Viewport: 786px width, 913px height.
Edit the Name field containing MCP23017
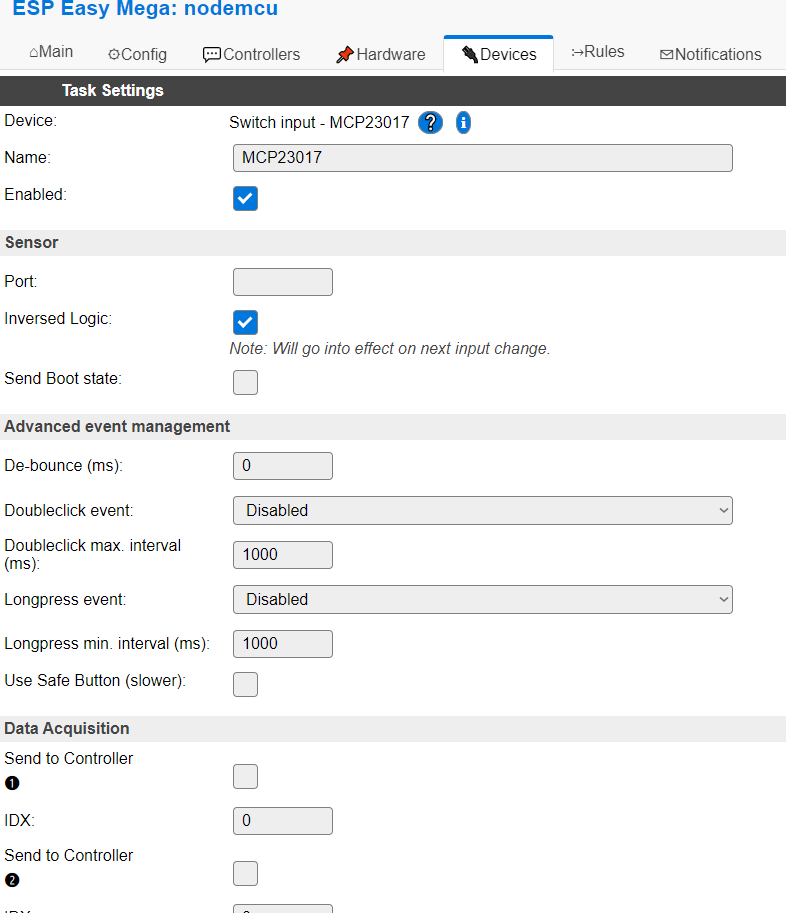click(483, 158)
